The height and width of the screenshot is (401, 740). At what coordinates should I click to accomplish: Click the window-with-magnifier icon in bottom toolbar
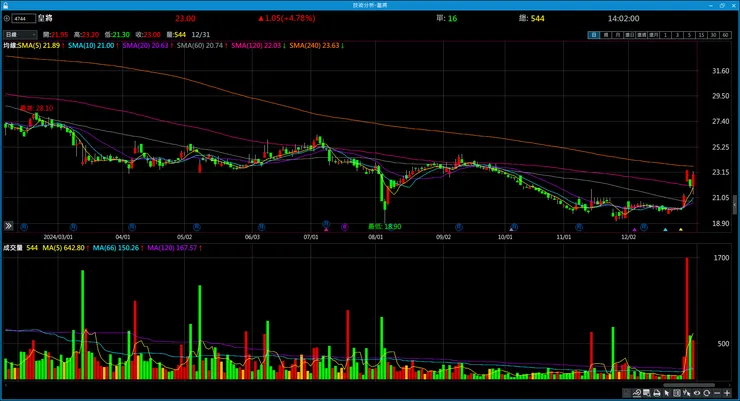click(647, 393)
